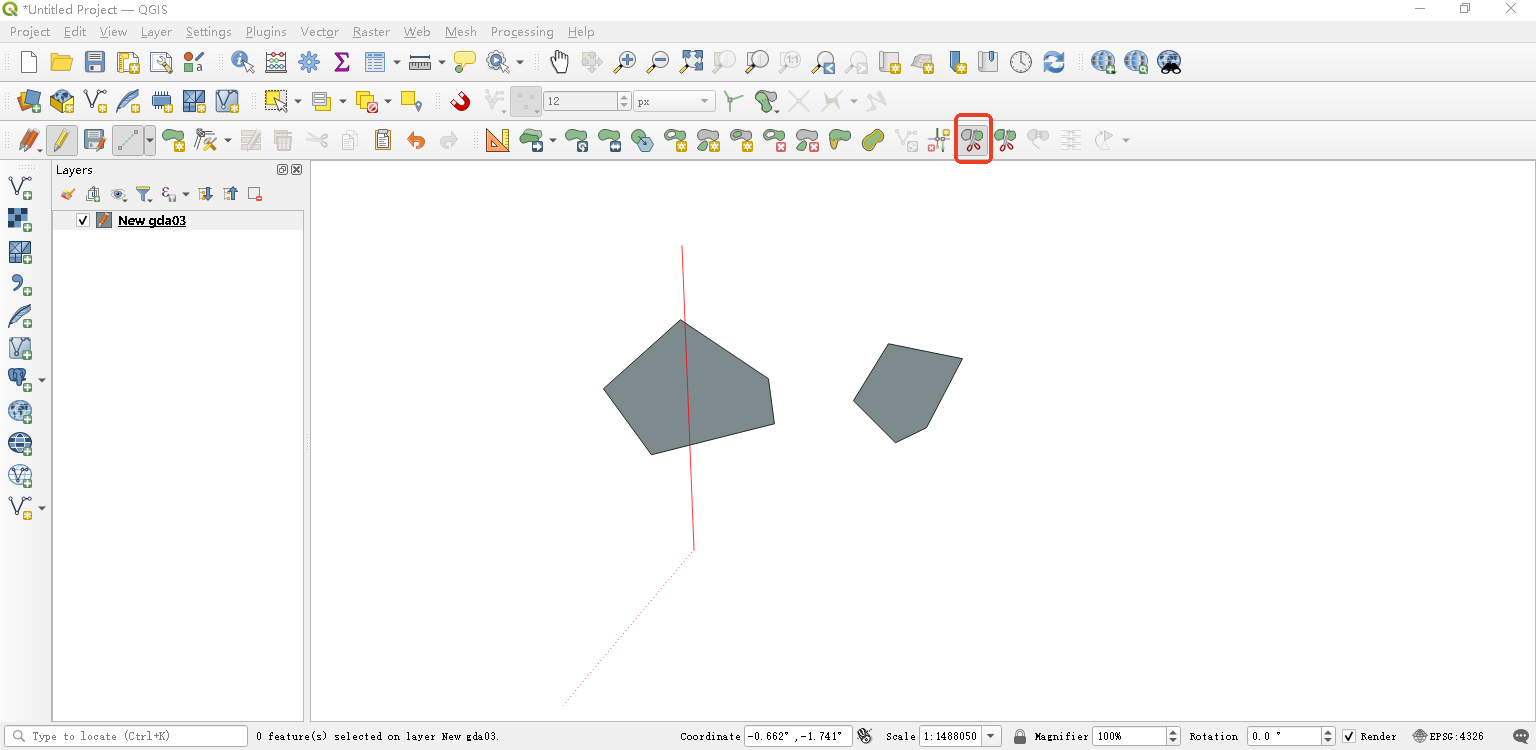This screenshot has width=1536, height=750.
Task: Open the Scale dropdown in status bar
Action: click(x=991, y=736)
